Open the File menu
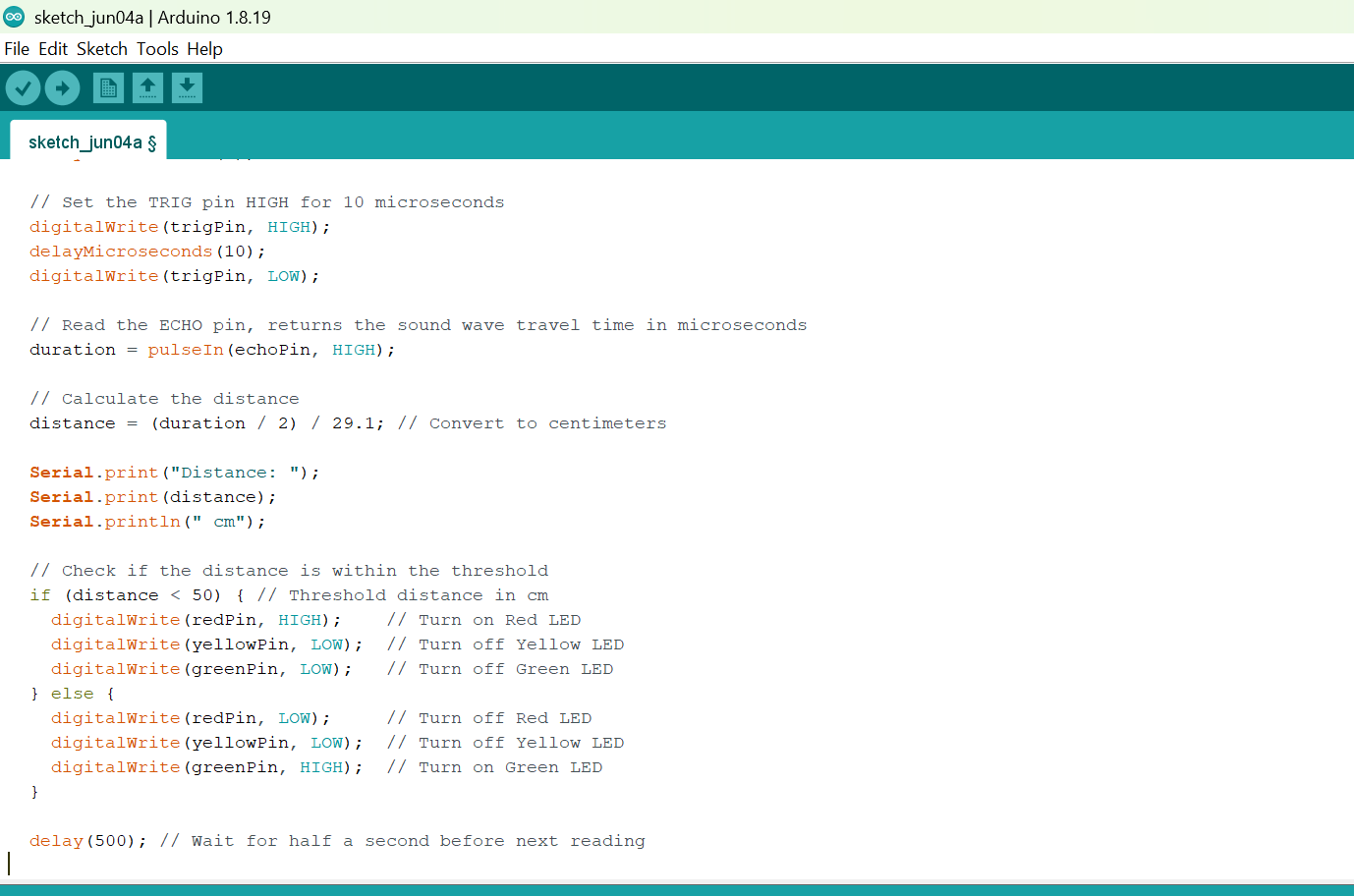This screenshot has width=1354, height=896. (x=17, y=49)
